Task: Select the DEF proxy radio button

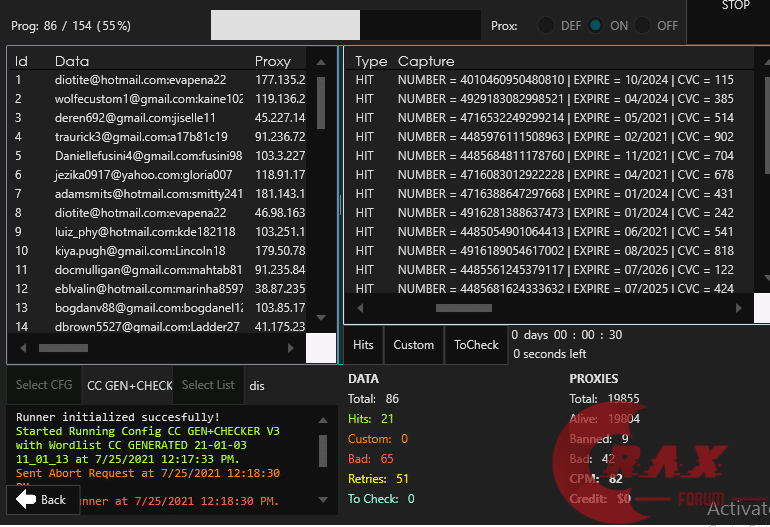Action: click(547, 26)
